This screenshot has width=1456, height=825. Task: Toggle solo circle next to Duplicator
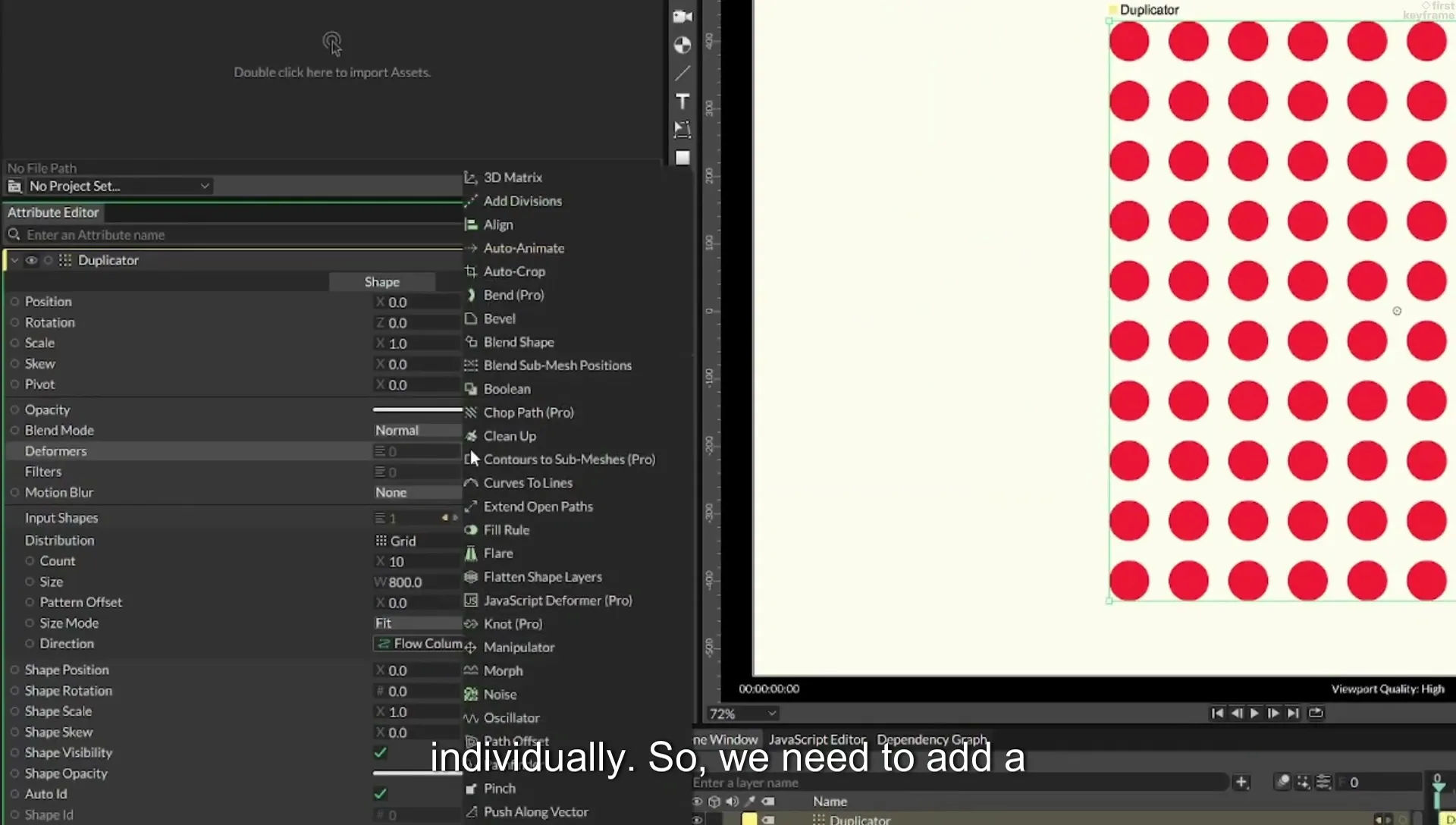[x=48, y=260]
